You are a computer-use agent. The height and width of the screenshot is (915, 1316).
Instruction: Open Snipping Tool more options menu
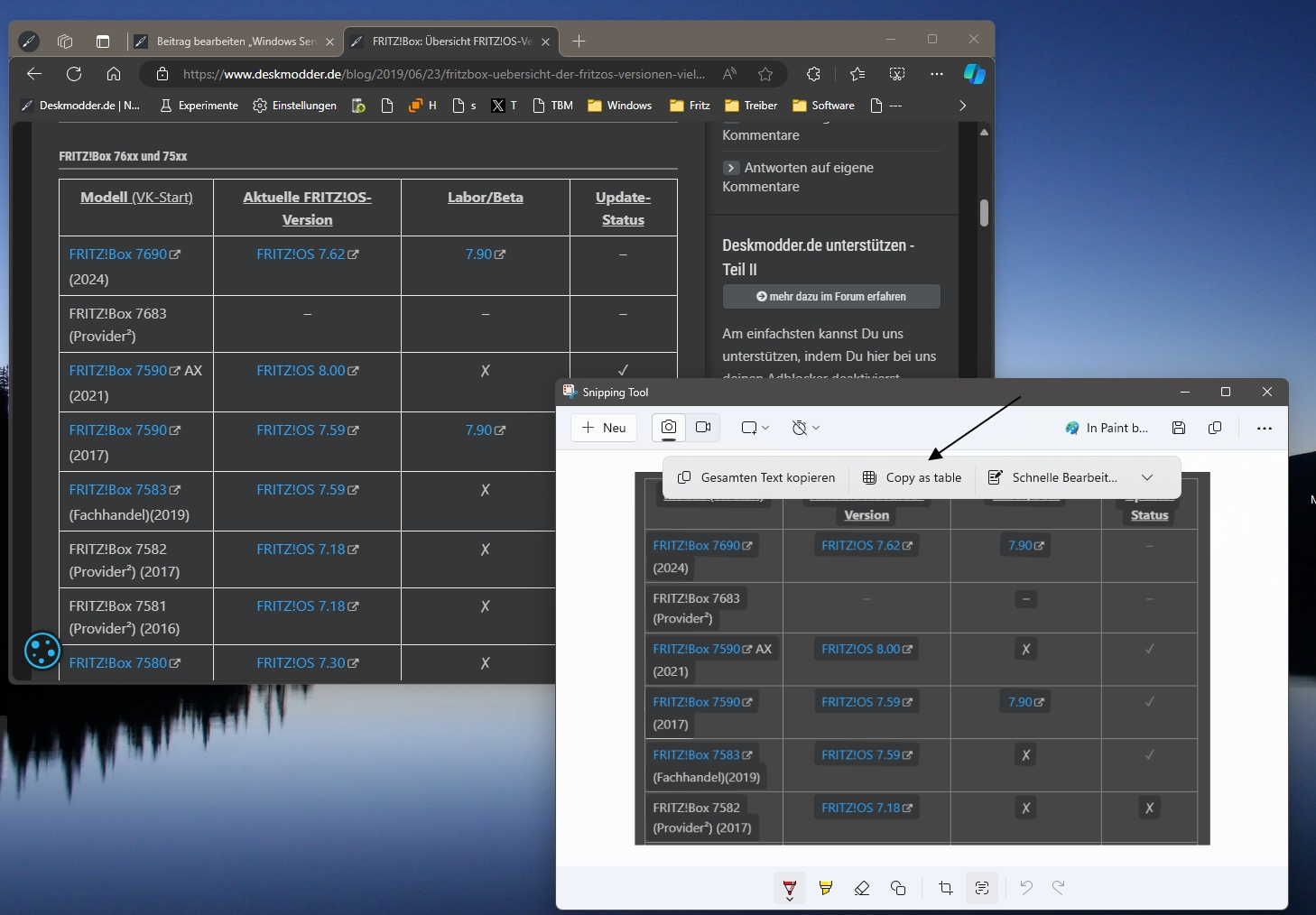[1265, 428]
